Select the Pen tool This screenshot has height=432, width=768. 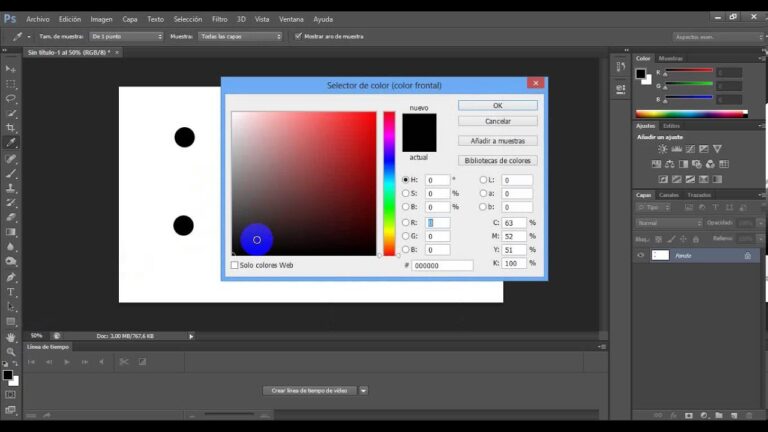click(10, 277)
